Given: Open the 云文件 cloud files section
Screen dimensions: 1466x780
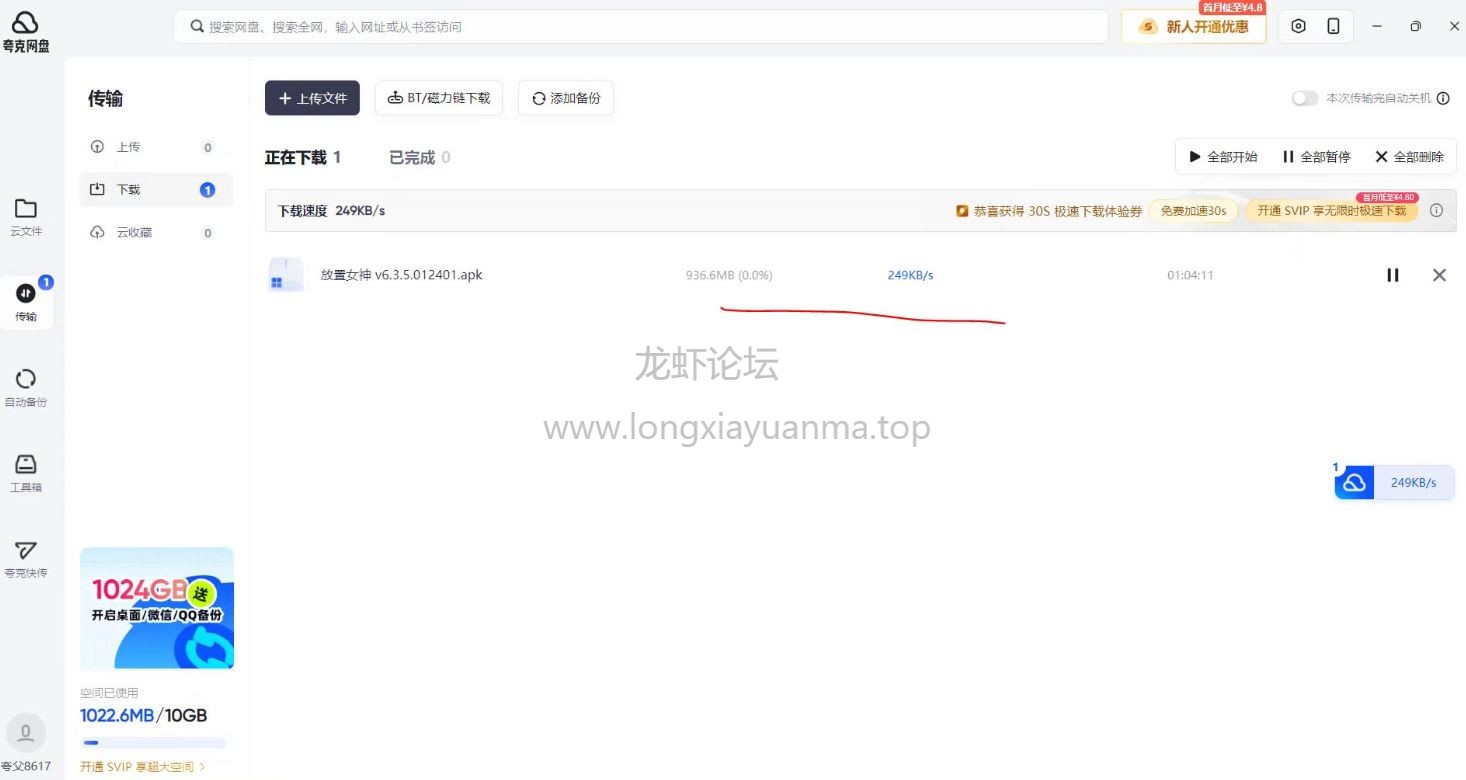Looking at the screenshot, I should tap(26, 217).
